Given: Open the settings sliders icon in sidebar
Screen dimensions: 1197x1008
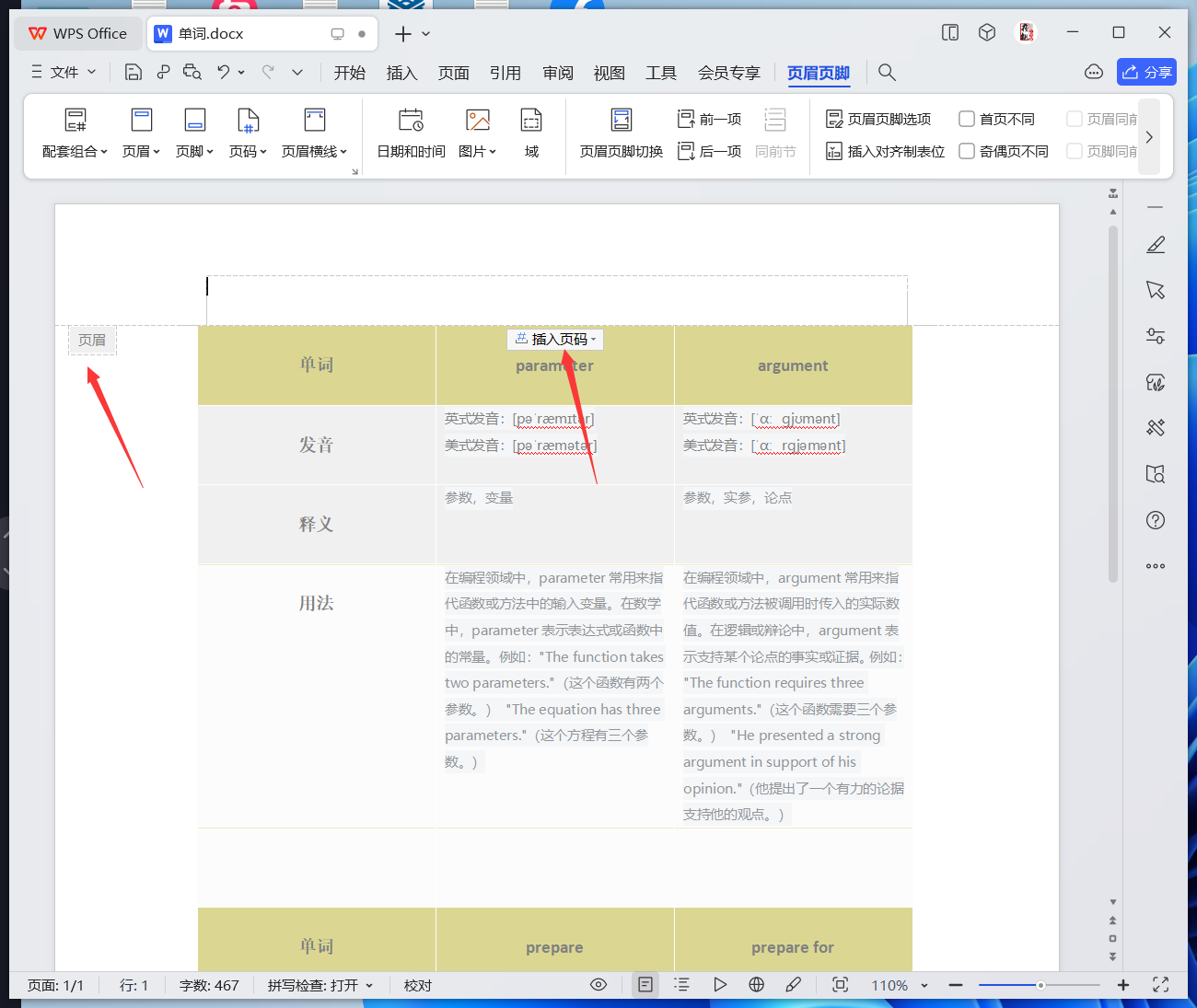Looking at the screenshot, I should coord(1156,336).
